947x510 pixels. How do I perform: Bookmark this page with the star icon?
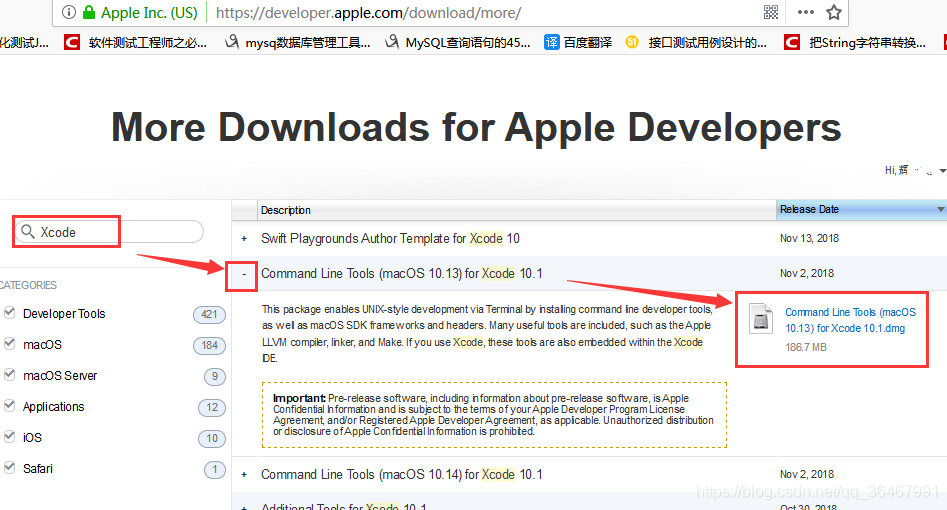click(x=833, y=12)
